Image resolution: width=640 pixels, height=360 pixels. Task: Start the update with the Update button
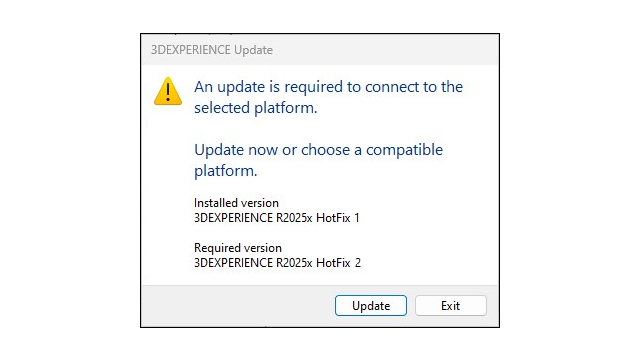point(371,306)
